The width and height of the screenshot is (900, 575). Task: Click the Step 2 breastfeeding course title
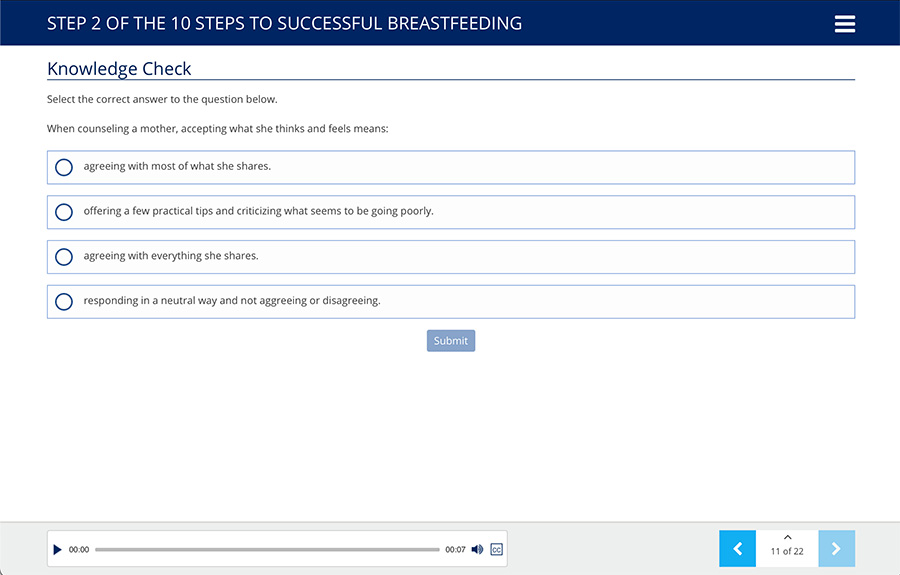pyautogui.click(x=284, y=23)
